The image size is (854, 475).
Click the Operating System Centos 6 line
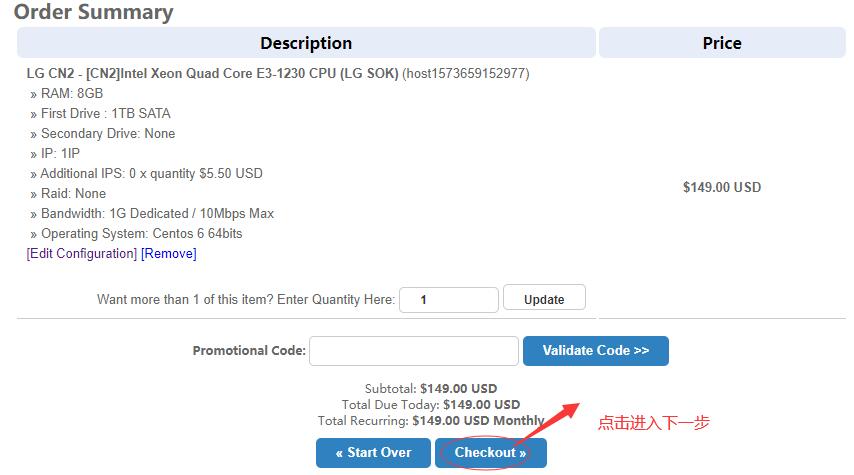136,234
